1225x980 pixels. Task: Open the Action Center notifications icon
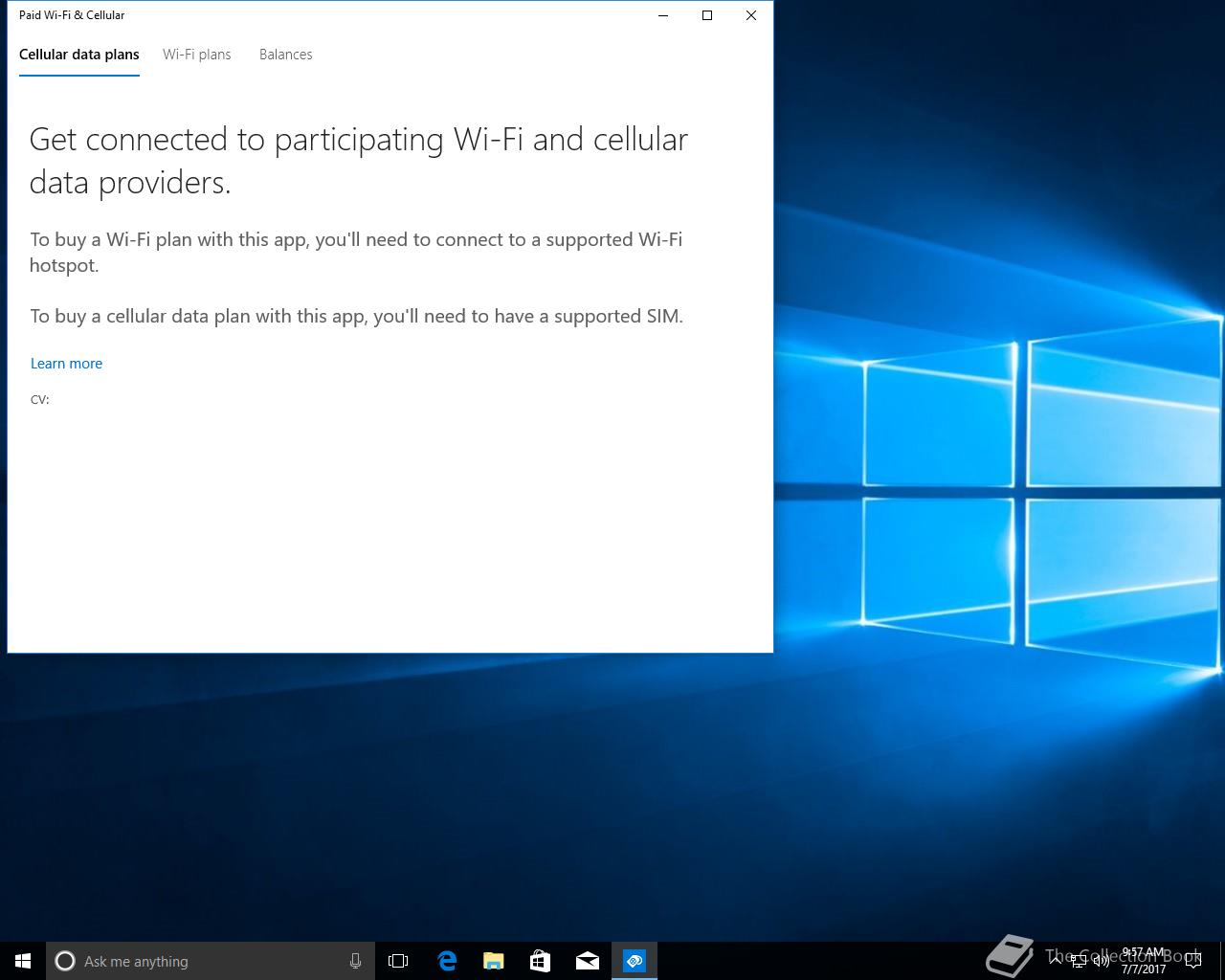pyautogui.click(x=1192, y=961)
